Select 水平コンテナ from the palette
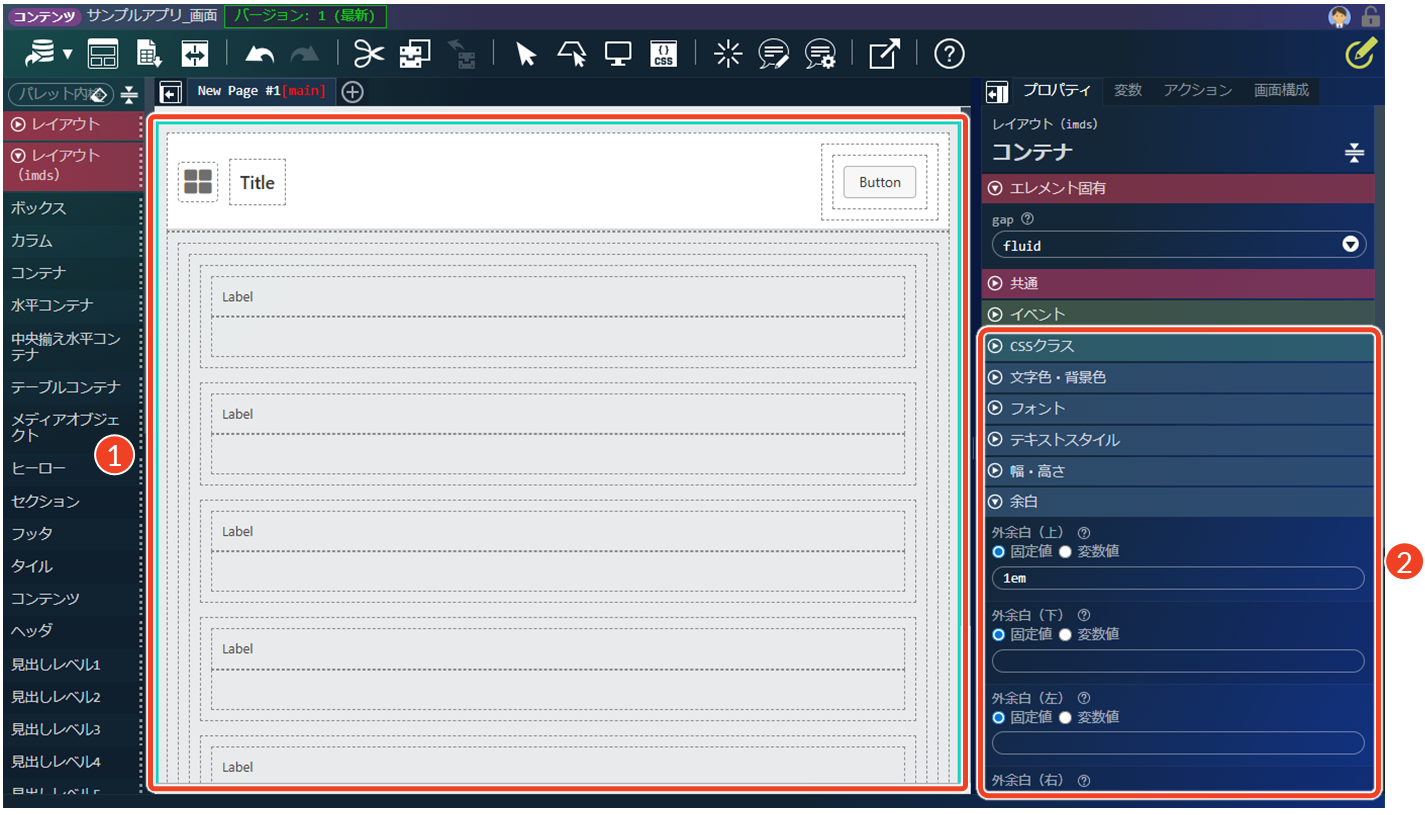The height and width of the screenshot is (815, 1425). coord(52,305)
